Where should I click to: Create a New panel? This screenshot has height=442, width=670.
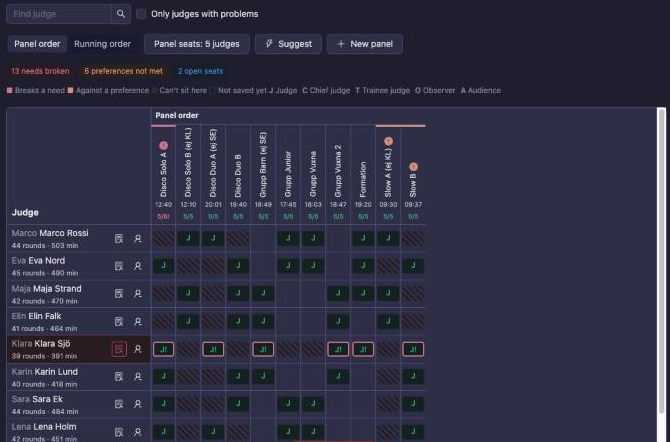pos(364,44)
